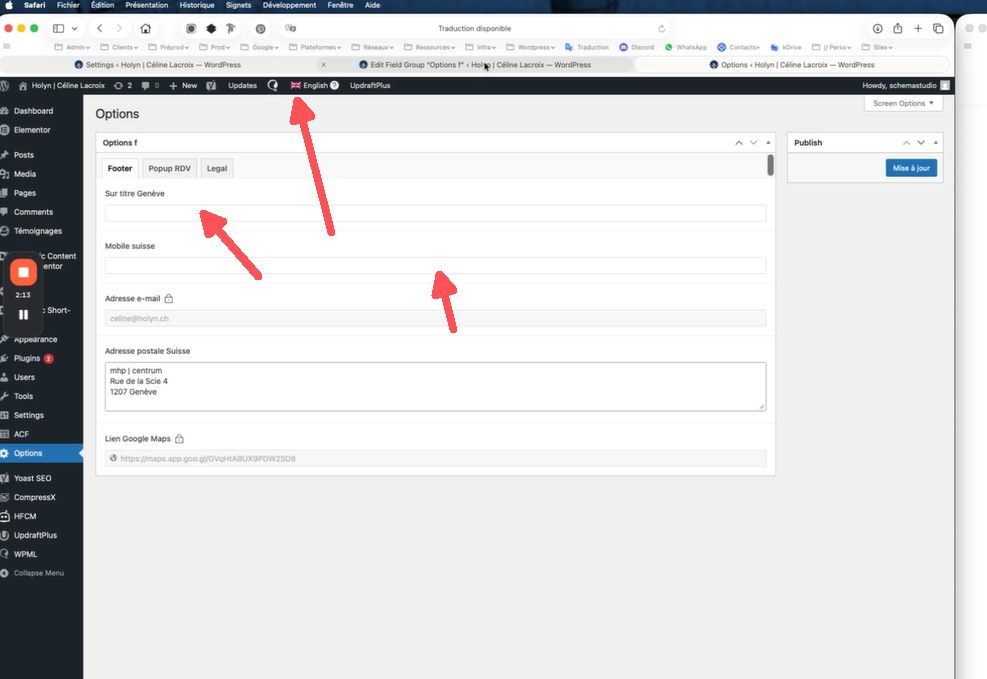Viewport: 987px width, 679px height.
Task: Click the Share icon in Safari
Action: tap(898, 28)
